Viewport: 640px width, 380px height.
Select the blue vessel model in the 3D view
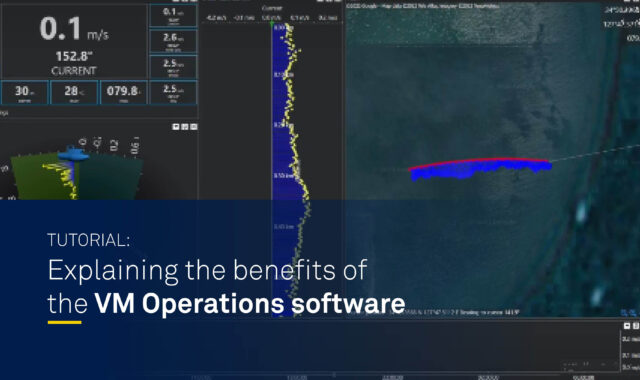click(x=73, y=154)
